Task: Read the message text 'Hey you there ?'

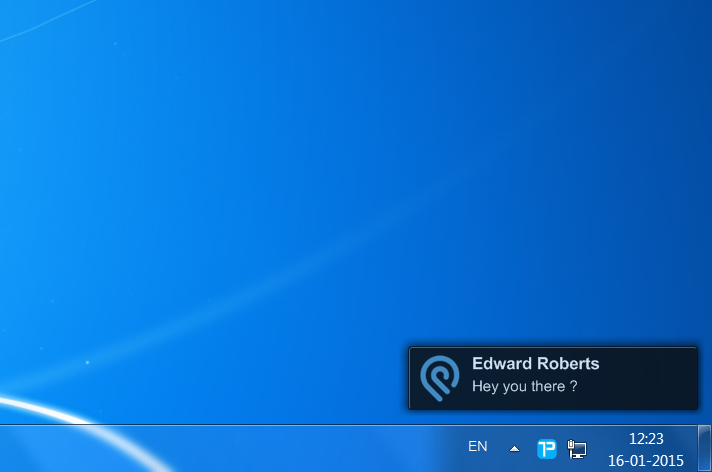Action: (x=524, y=387)
